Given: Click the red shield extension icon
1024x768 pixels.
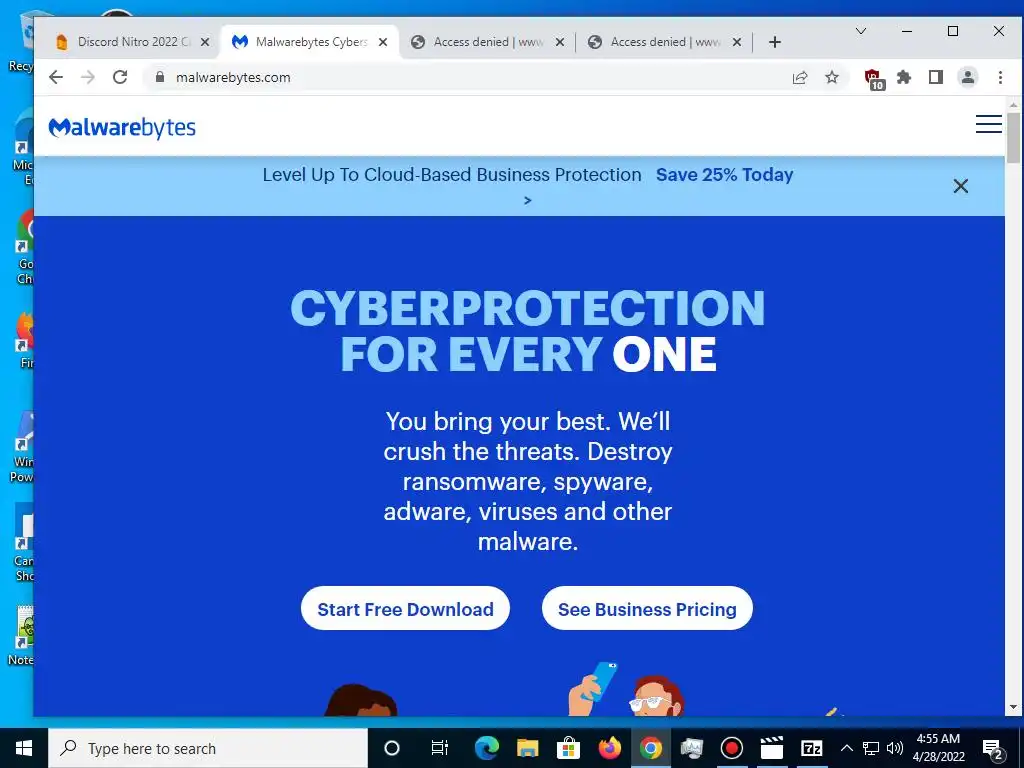Looking at the screenshot, I should click(874, 78).
